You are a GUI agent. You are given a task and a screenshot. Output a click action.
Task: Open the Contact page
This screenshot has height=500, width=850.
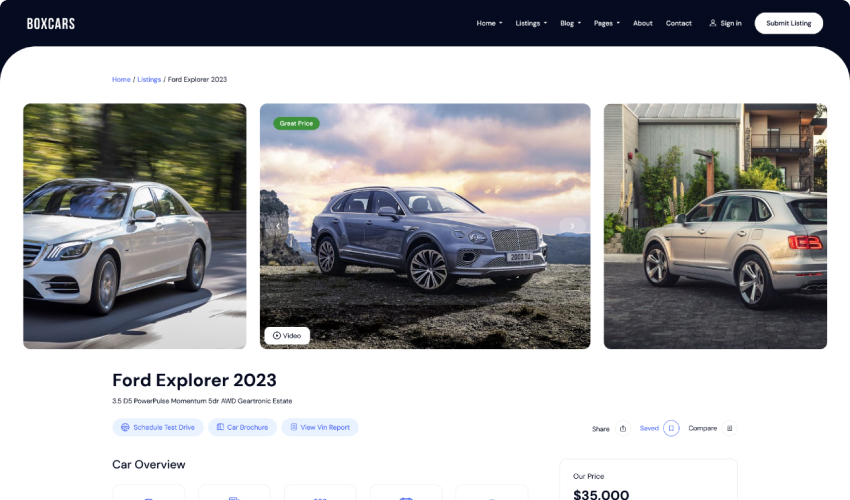click(679, 23)
